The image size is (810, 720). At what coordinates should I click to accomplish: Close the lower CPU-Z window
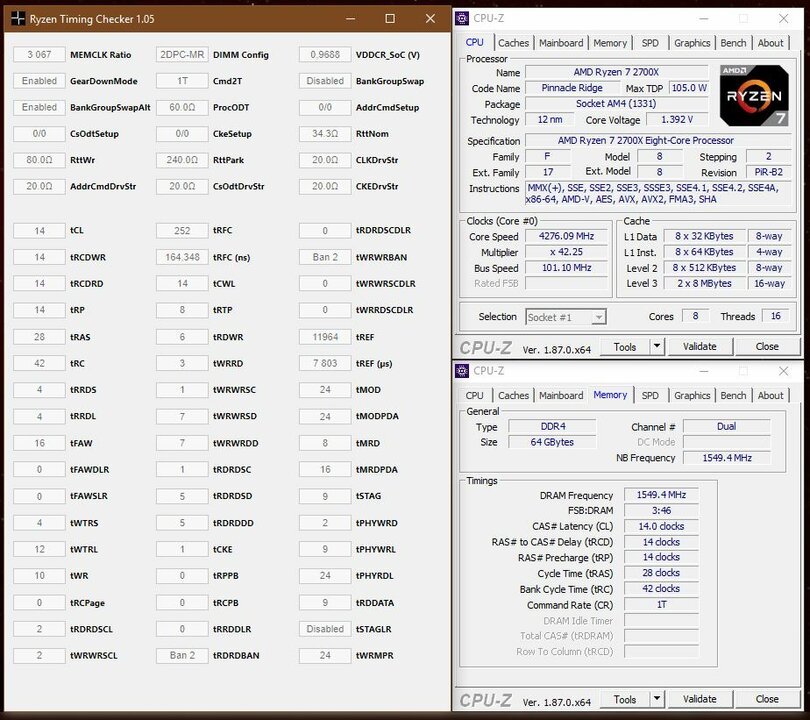(783, 371)
